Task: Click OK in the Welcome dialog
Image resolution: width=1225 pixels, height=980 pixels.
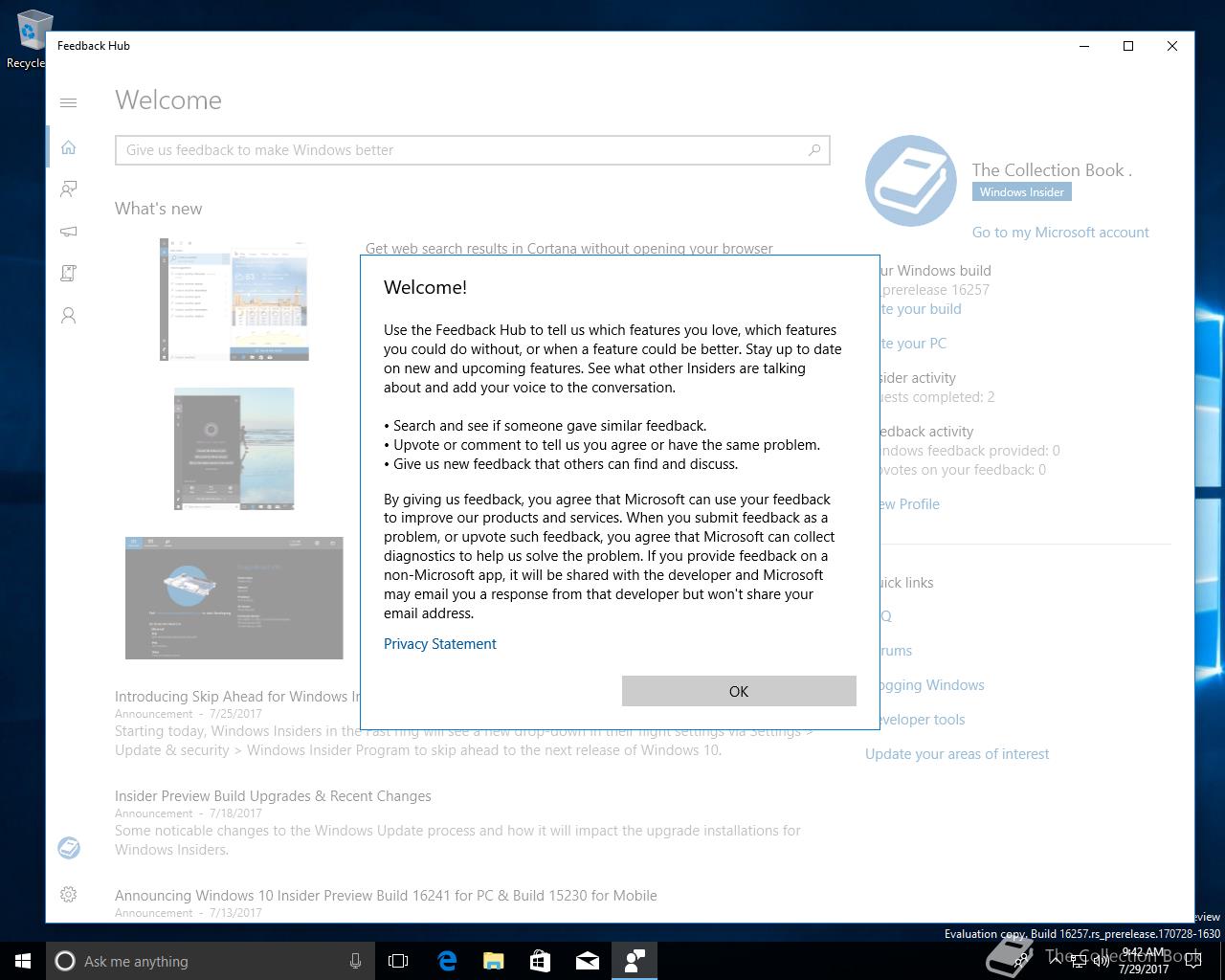Action: coord(739,691)
